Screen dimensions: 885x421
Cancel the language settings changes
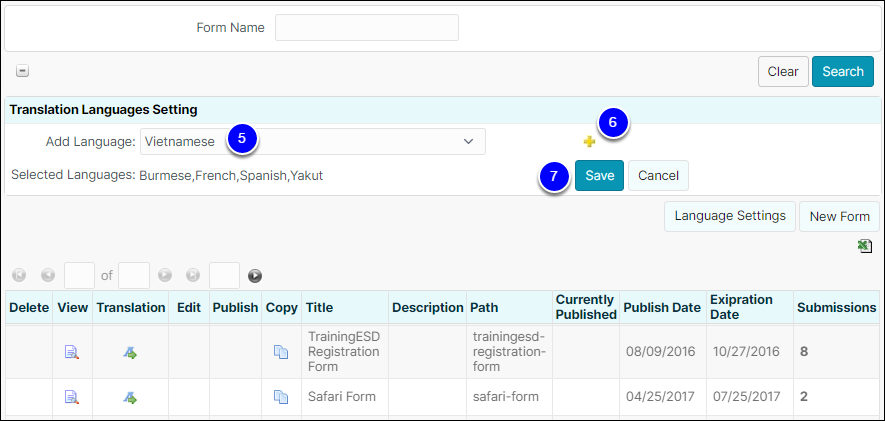658,176
